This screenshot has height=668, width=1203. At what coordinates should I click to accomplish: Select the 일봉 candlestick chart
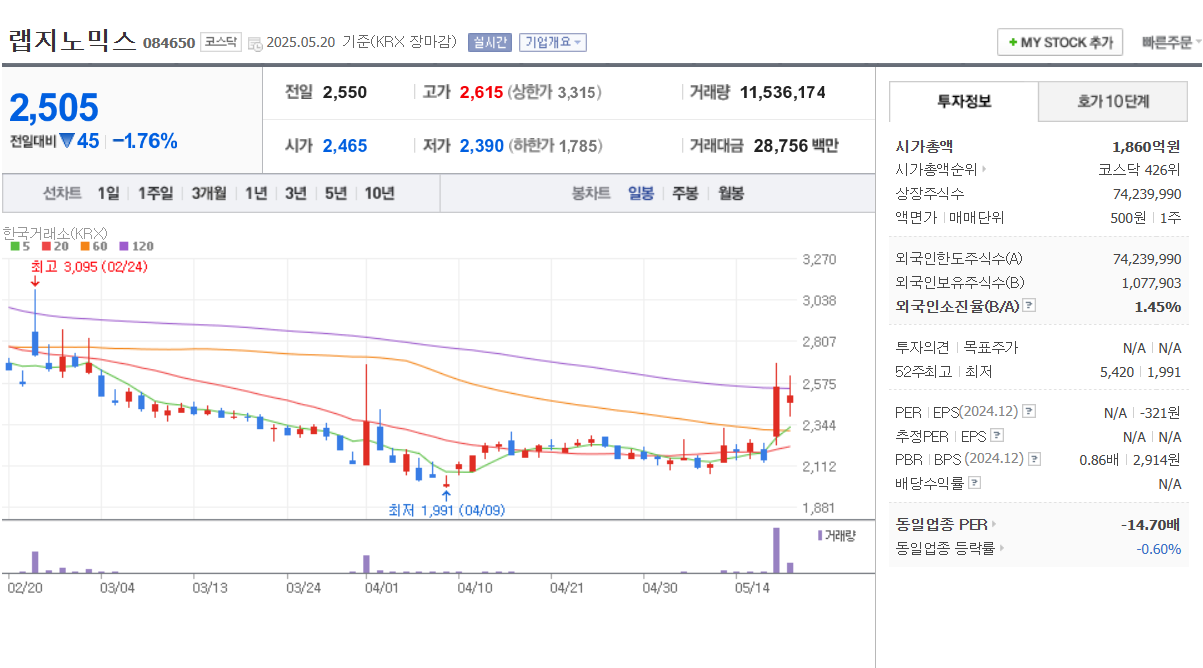641,193
